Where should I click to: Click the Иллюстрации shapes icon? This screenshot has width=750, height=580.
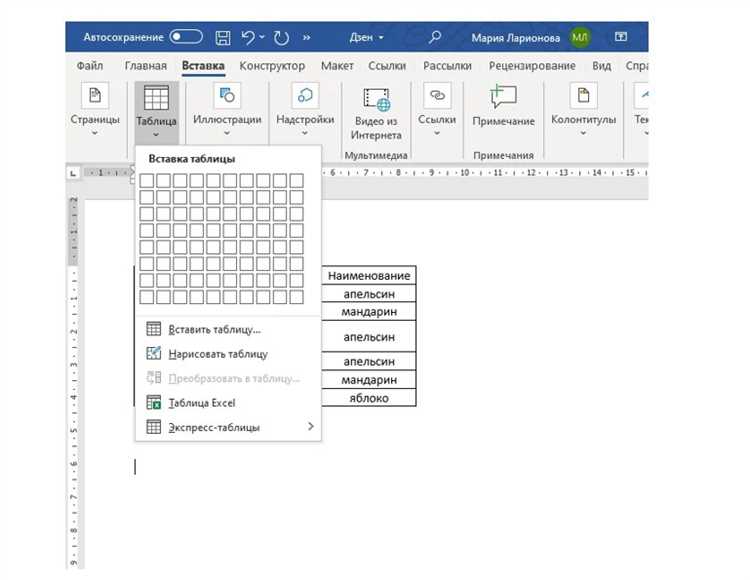(x=227, y=96)
